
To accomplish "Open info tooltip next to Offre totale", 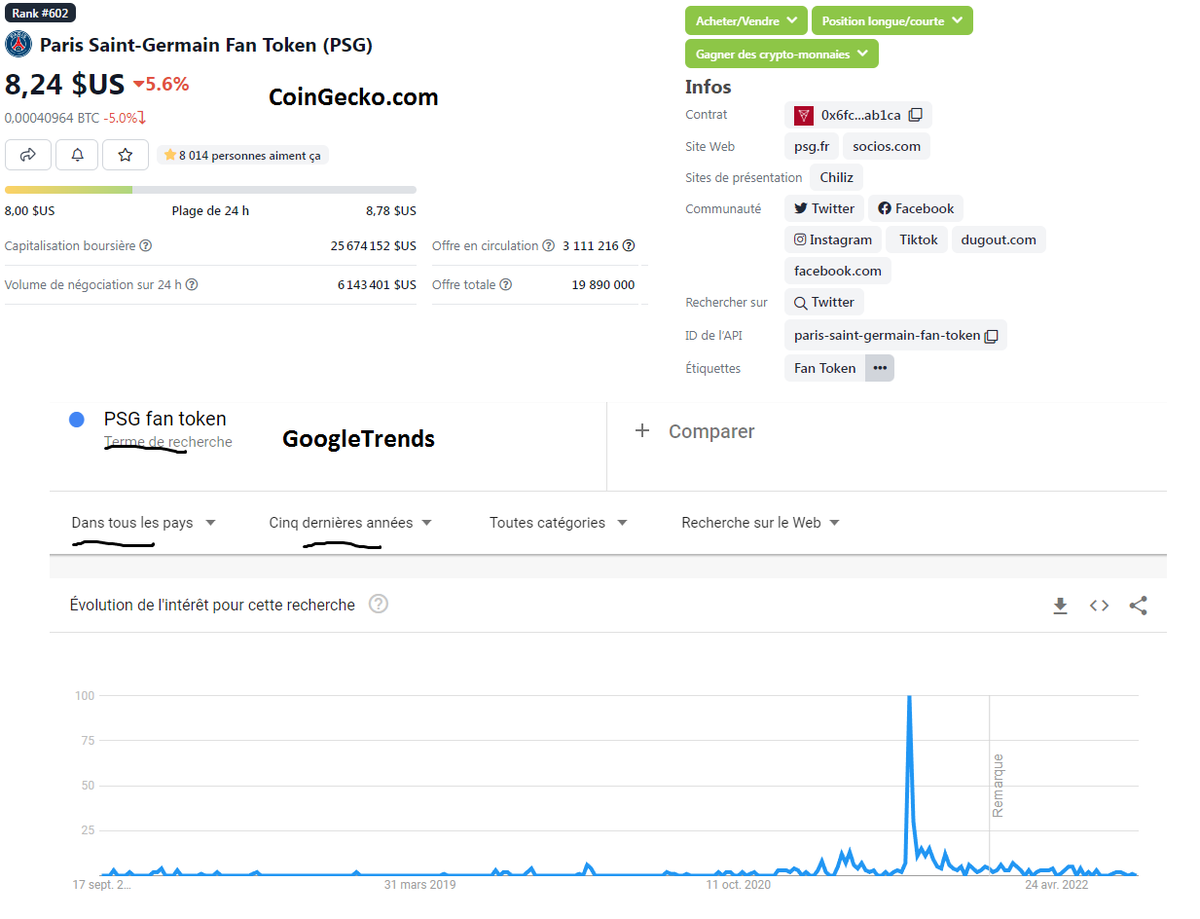I will tap(506, 285).
